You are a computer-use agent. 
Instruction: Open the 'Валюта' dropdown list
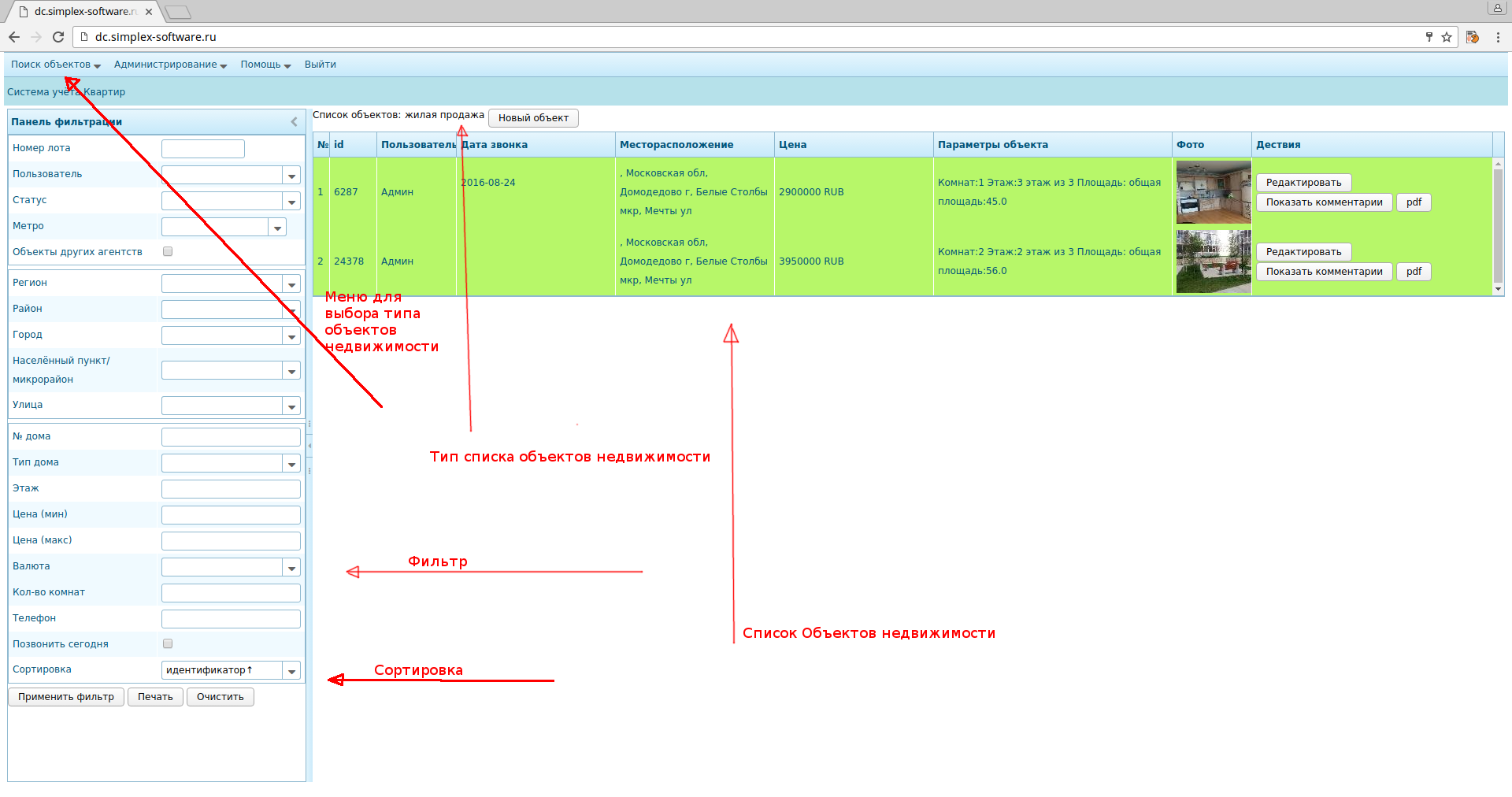click(x=291, y=568)
